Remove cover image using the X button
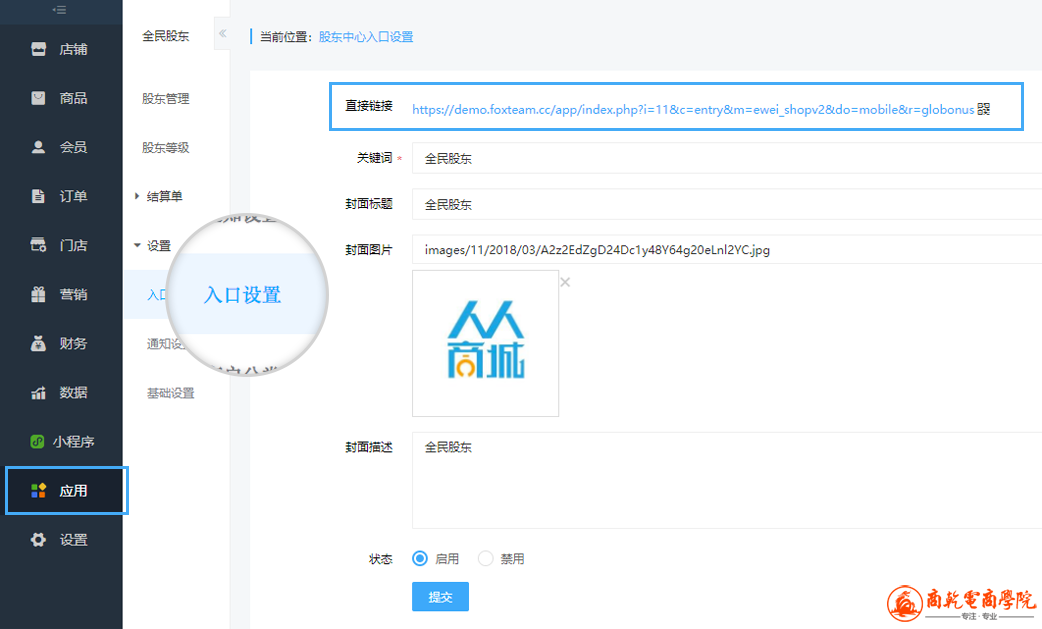This screenshot has width=1042, height=629. (x=565, y=282)
